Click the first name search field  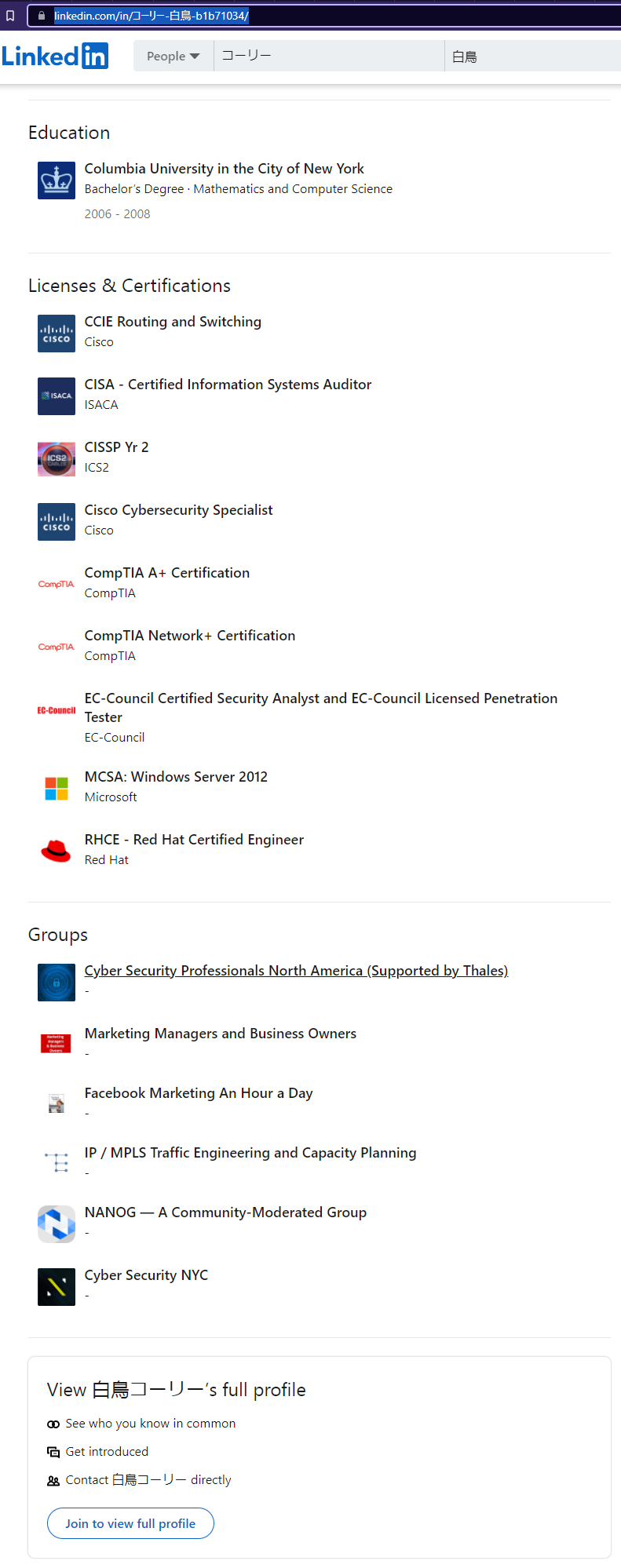(x=330, y=57)
